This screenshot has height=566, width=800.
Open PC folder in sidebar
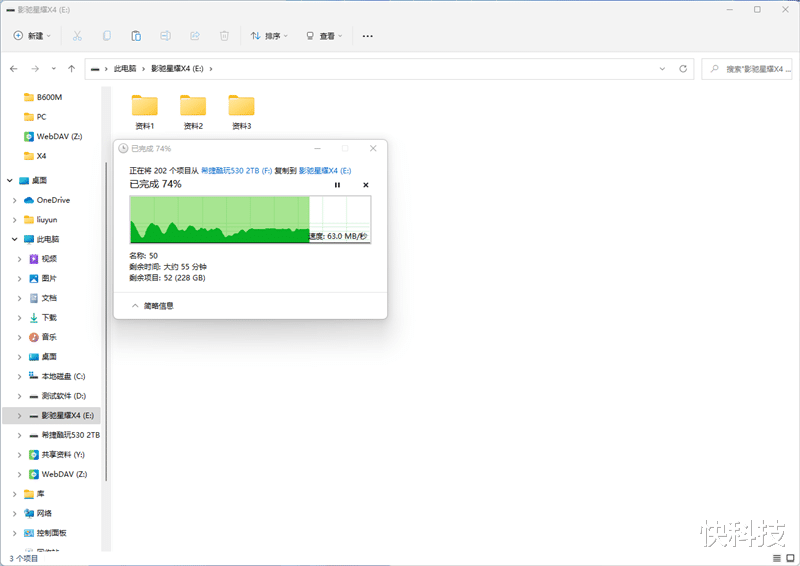click(35, 117)
